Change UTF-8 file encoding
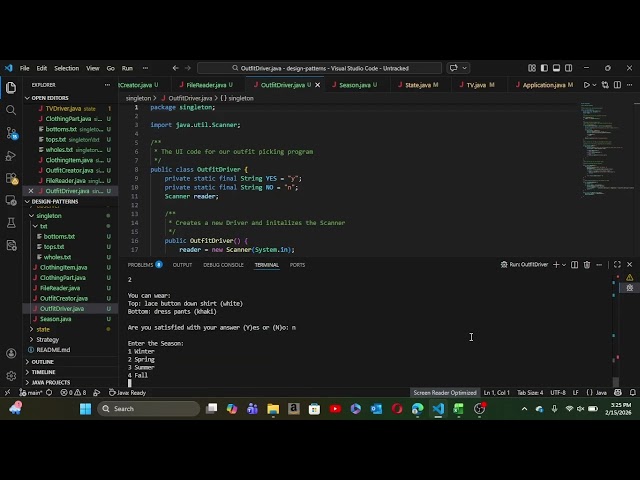This screenshot has height=480, width=640. (558, 393)
